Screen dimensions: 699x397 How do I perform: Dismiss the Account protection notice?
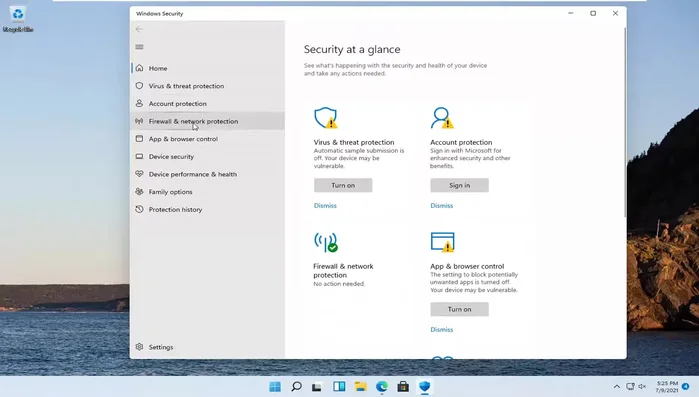point(441,205)
